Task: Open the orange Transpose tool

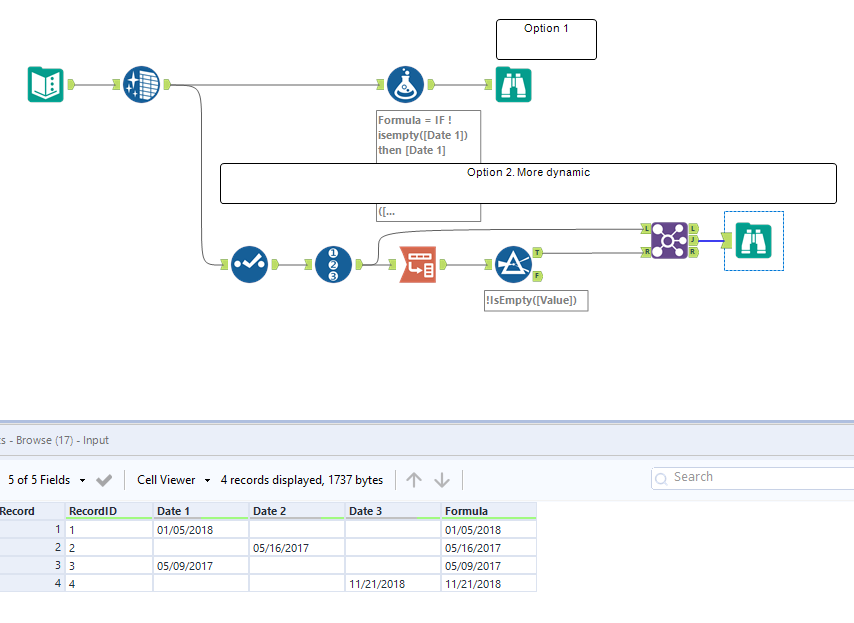Action: coord(417,264)
